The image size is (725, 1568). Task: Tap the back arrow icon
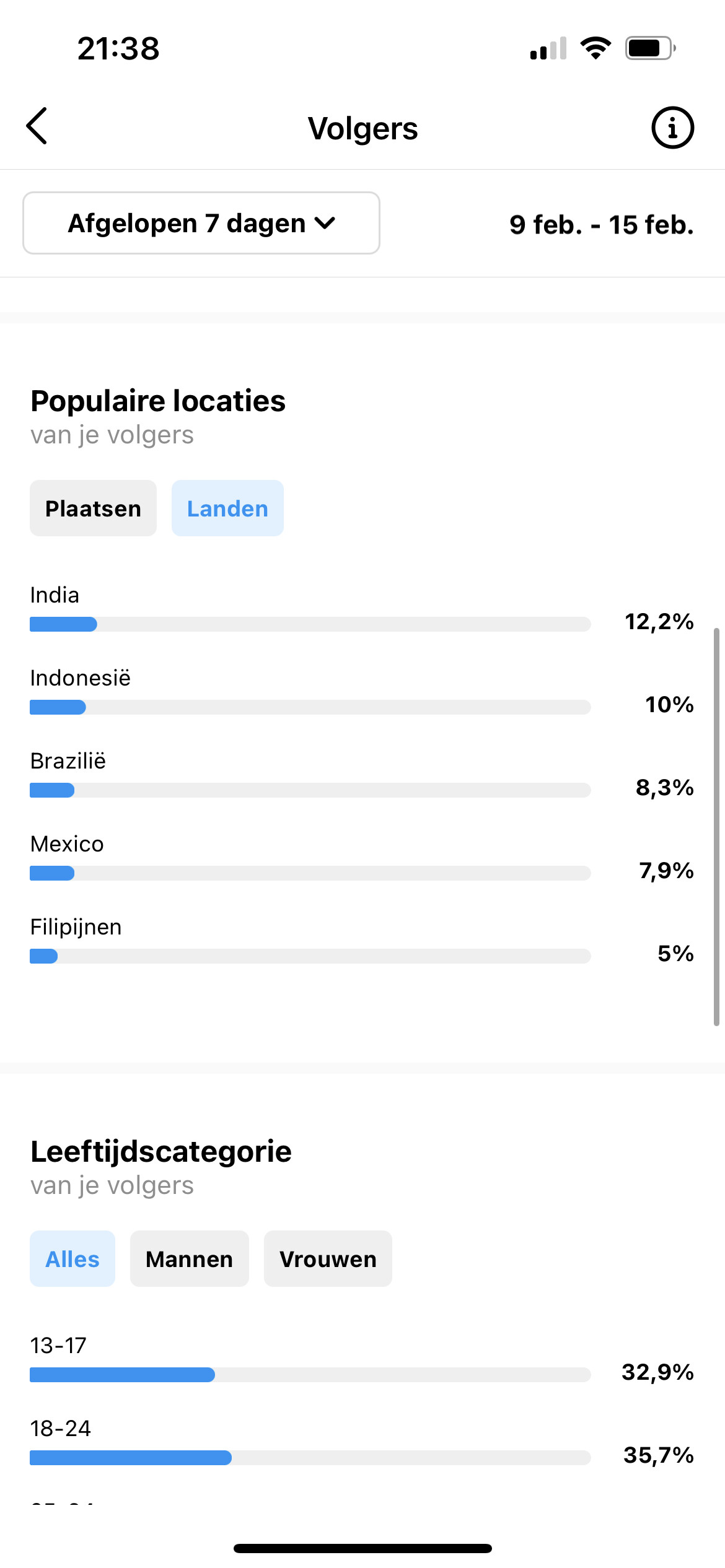(x=37, y=126)
